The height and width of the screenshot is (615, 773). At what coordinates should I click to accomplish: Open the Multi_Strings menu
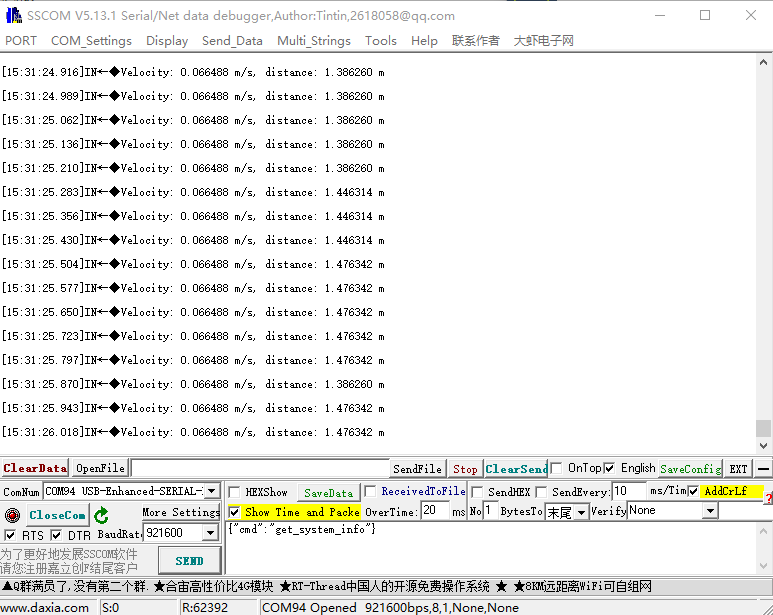(313, 41)
